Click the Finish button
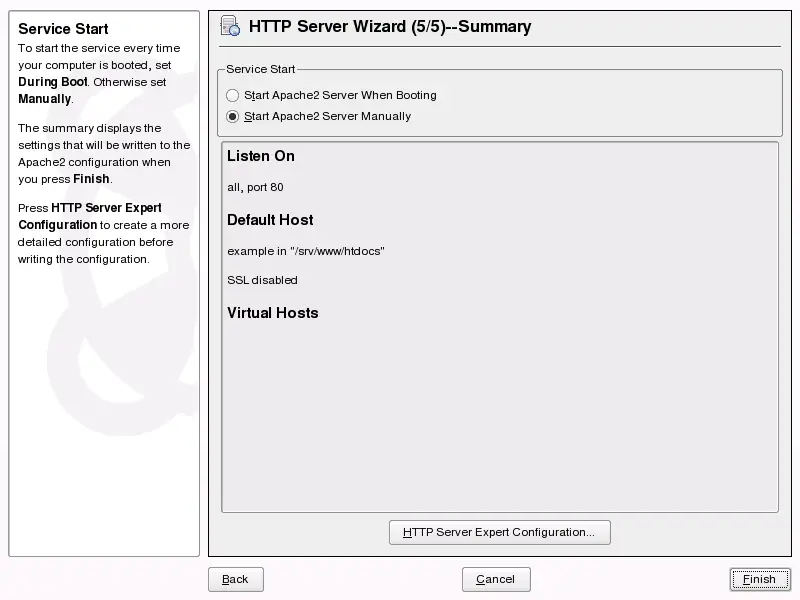Screen dimensions: 800x600 (x=760, y=579)
